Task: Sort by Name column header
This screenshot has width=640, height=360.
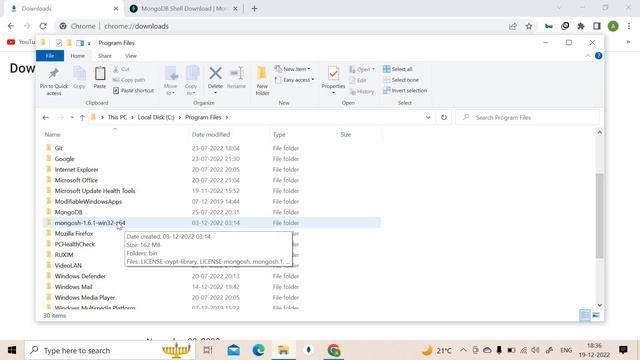Action: click(x=53, y=135)
